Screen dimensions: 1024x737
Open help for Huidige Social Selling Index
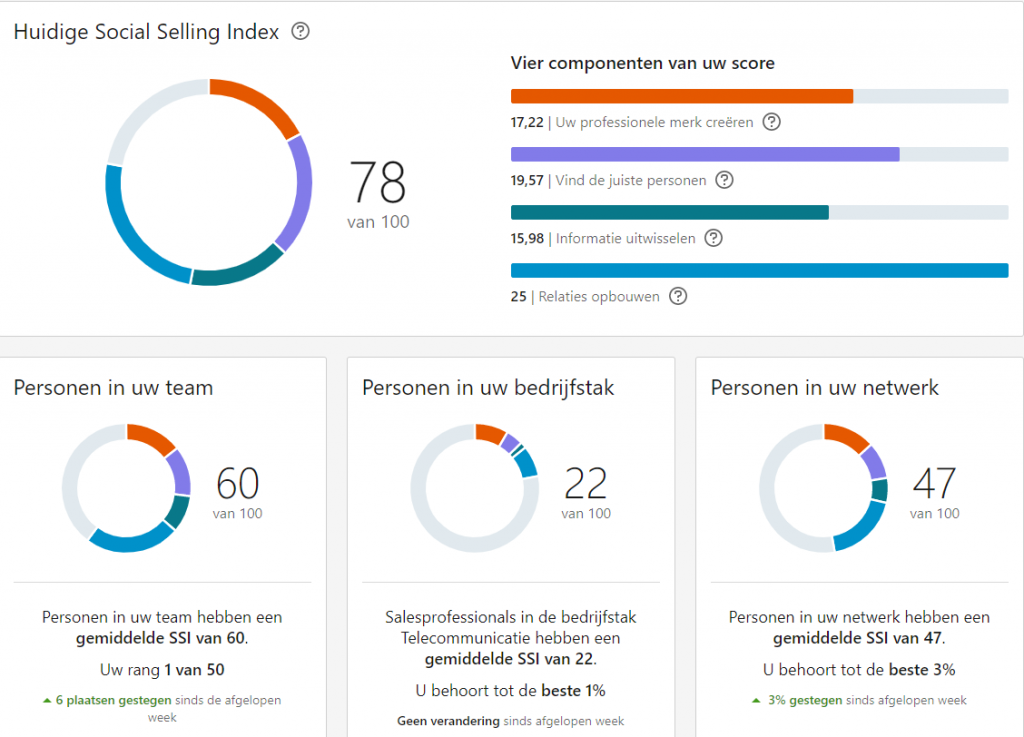click(x=300, y=32)
